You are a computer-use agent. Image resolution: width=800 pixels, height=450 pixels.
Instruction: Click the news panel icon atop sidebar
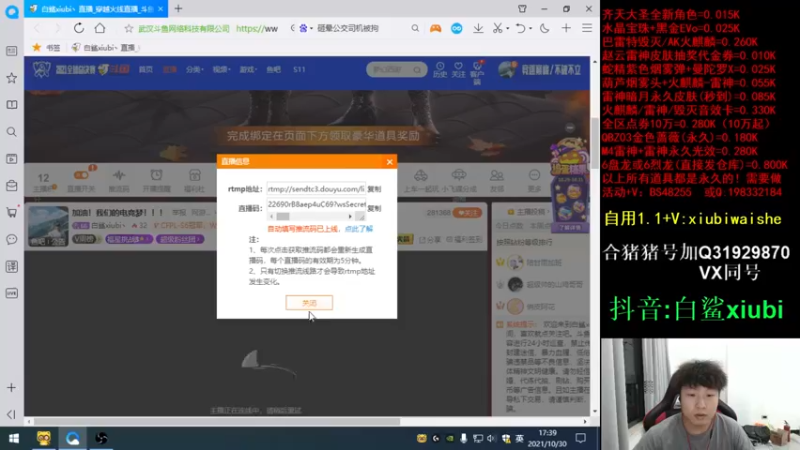click(x=11, y=51)
